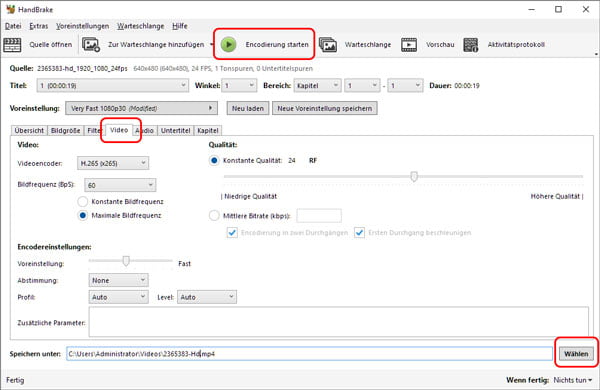This screenshot has height=390, width=600.
Task: Switch to the Video tab
Action: tap(119, 130)
